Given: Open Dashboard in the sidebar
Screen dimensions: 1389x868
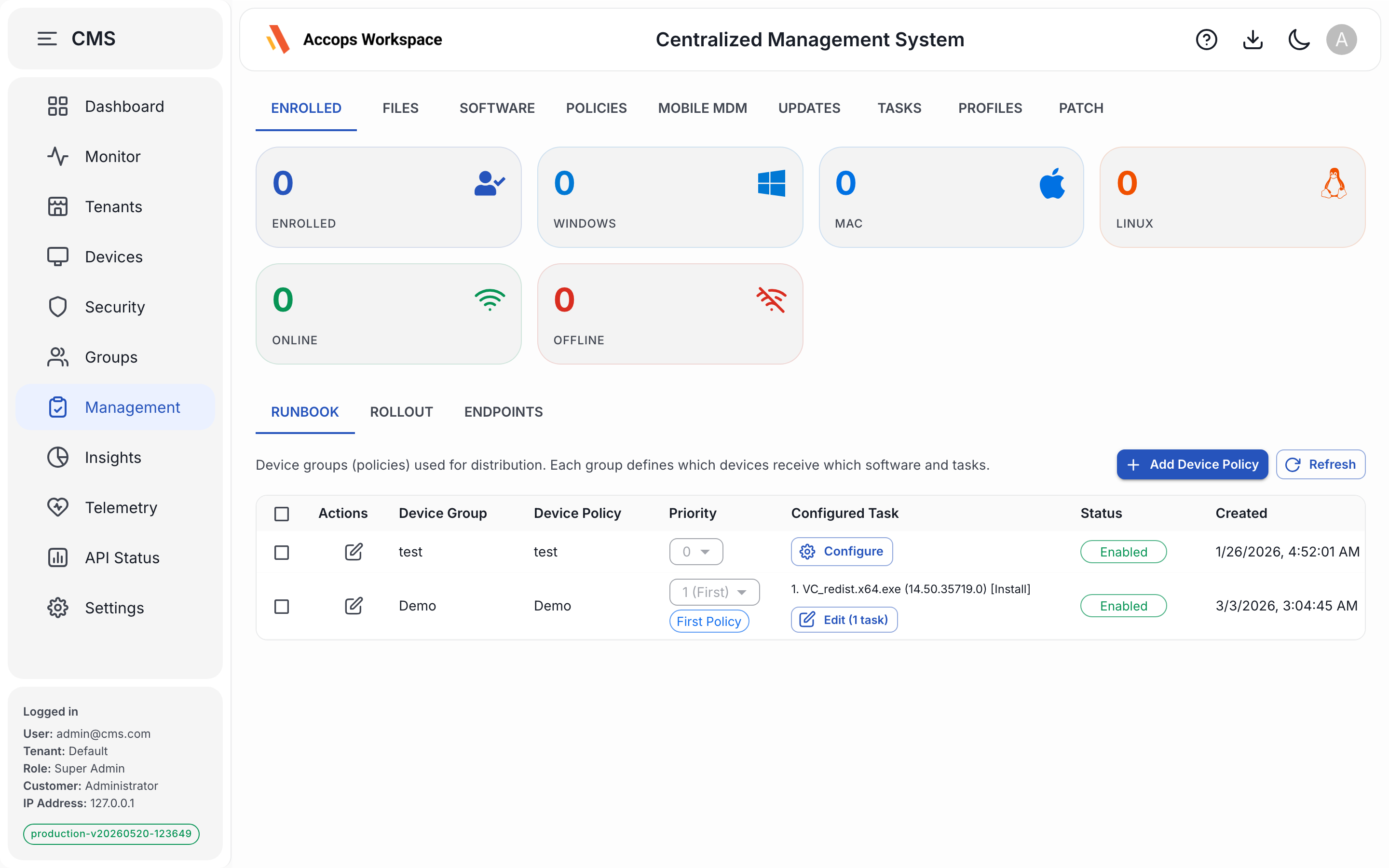Looking at the screenshot, I should click(115, 106).
